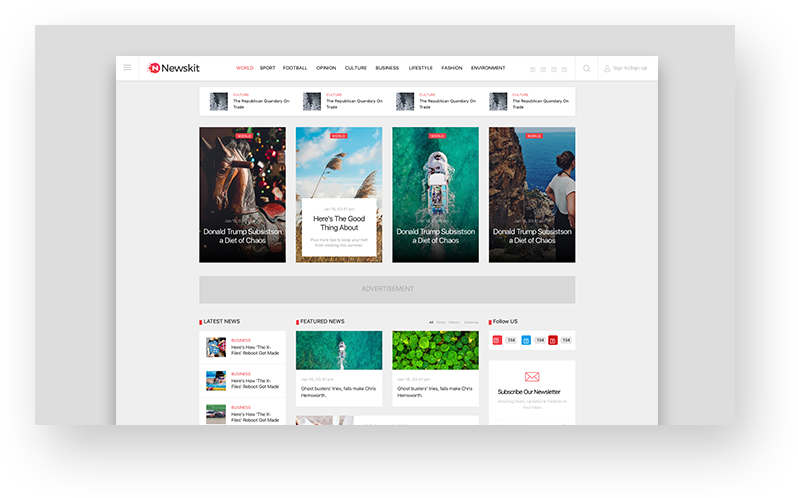Click the red Follow Us social icon

click(x=497, y=340)
